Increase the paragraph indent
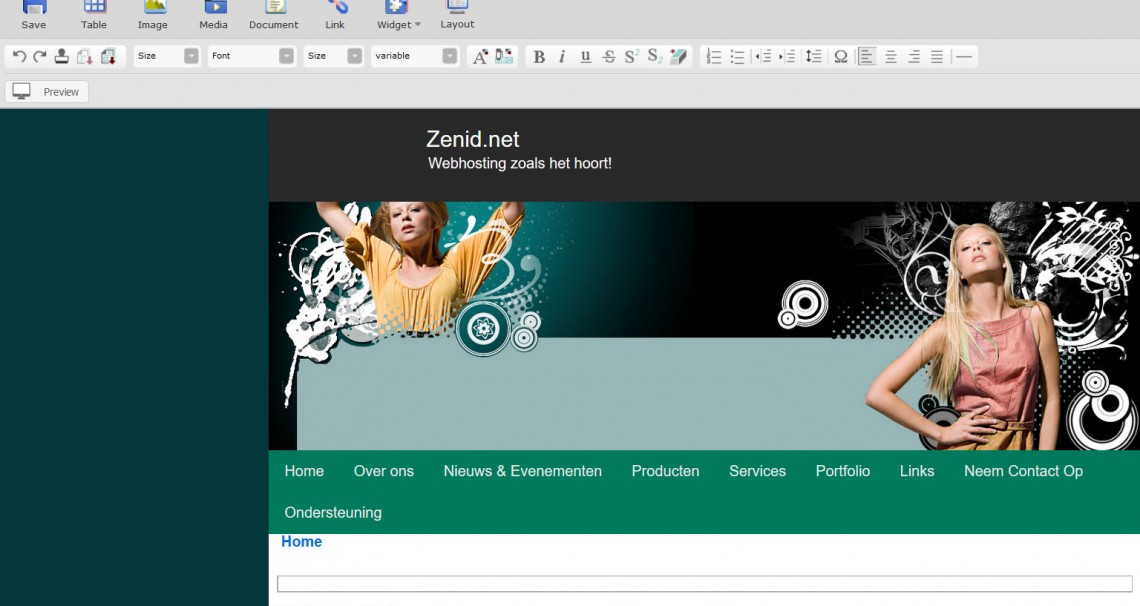This screenshot has width=1140, height=606. coord(787,57)
